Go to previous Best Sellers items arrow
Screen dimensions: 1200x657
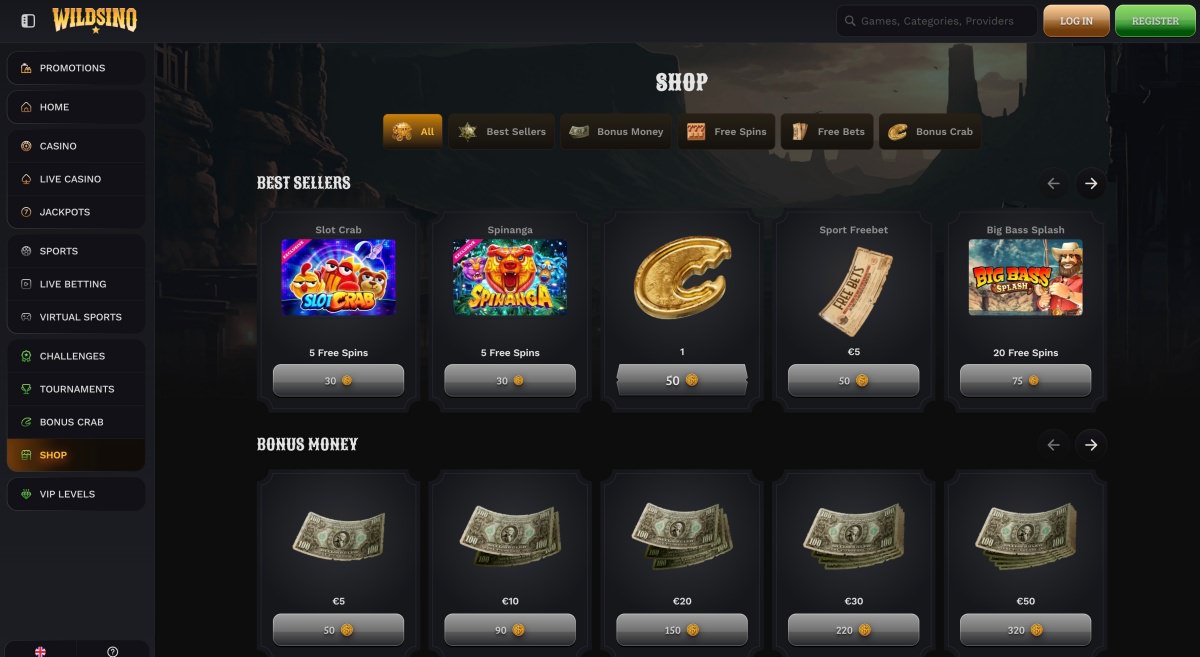point(1053,184)
